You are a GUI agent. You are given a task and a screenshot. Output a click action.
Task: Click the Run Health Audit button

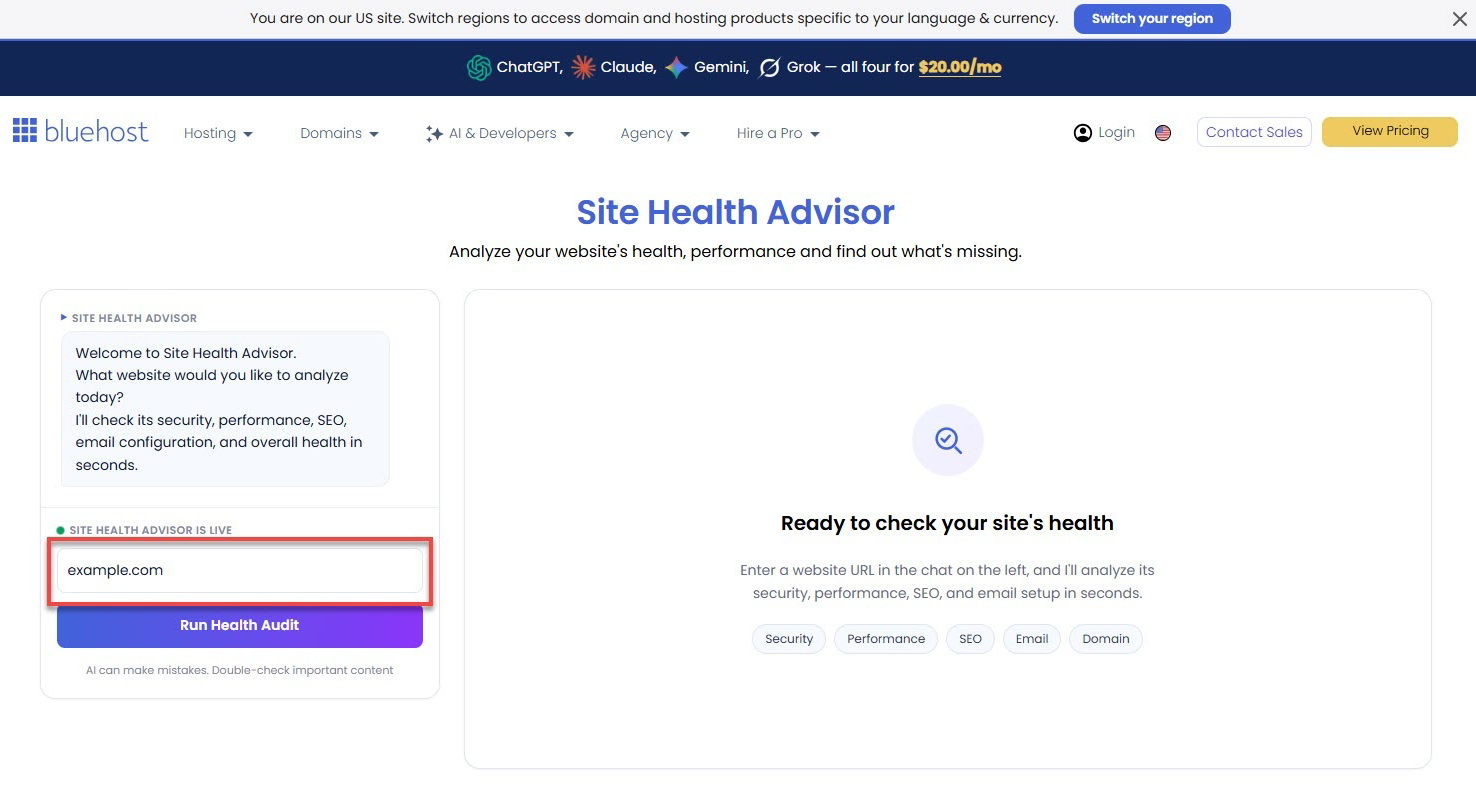tap(240, 625)
